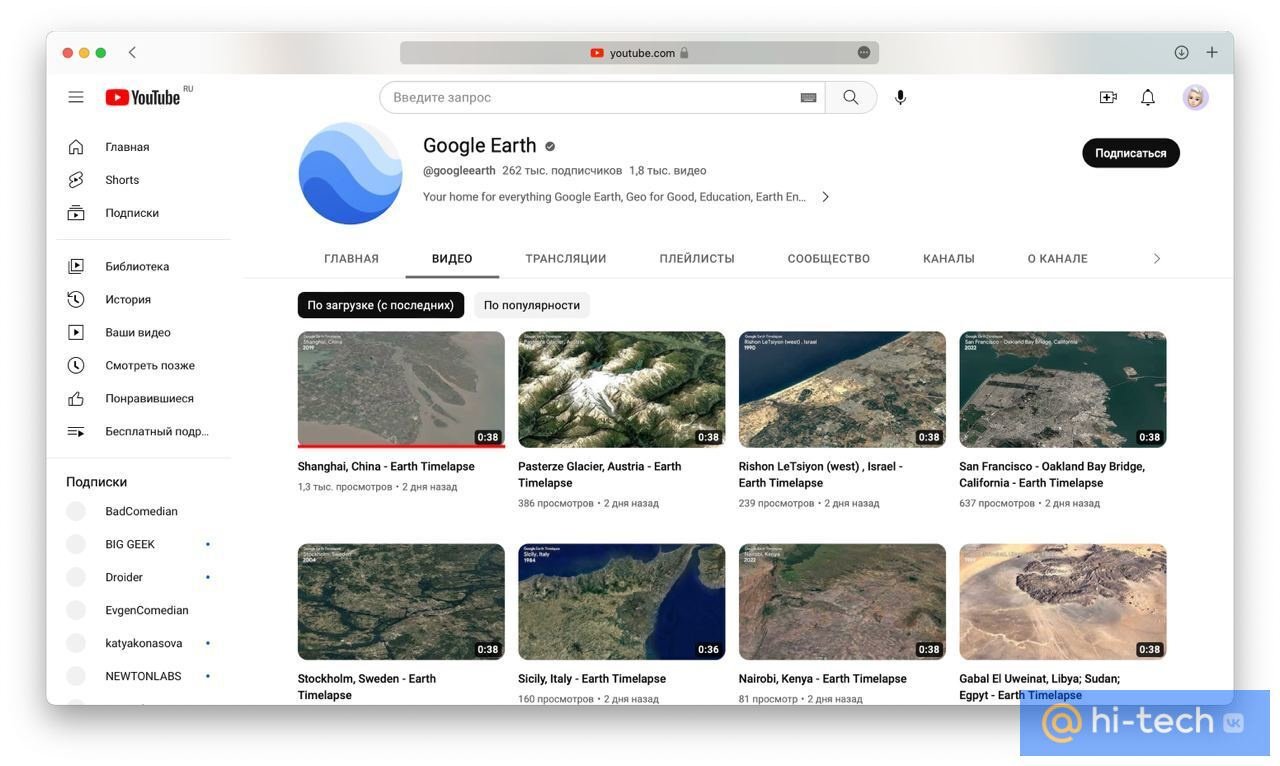Open Sicily, Italy thumbnail

point(622,601)
